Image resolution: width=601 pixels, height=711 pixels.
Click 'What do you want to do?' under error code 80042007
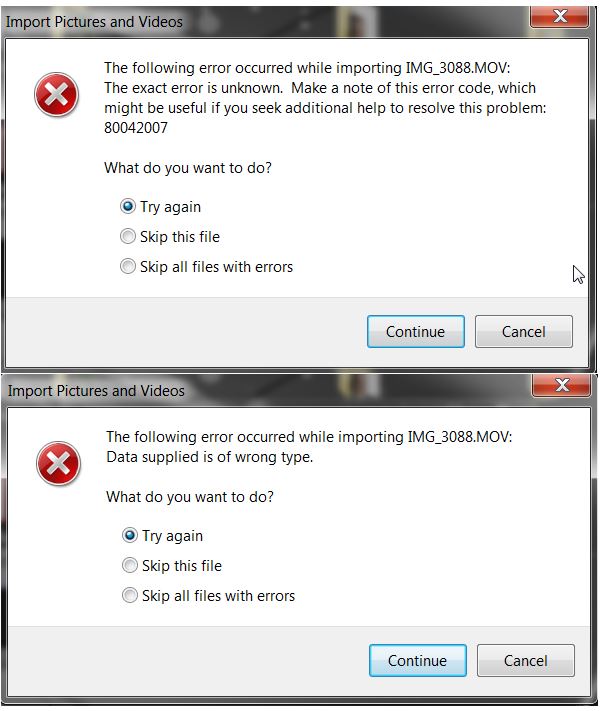(x=188, y=168)
